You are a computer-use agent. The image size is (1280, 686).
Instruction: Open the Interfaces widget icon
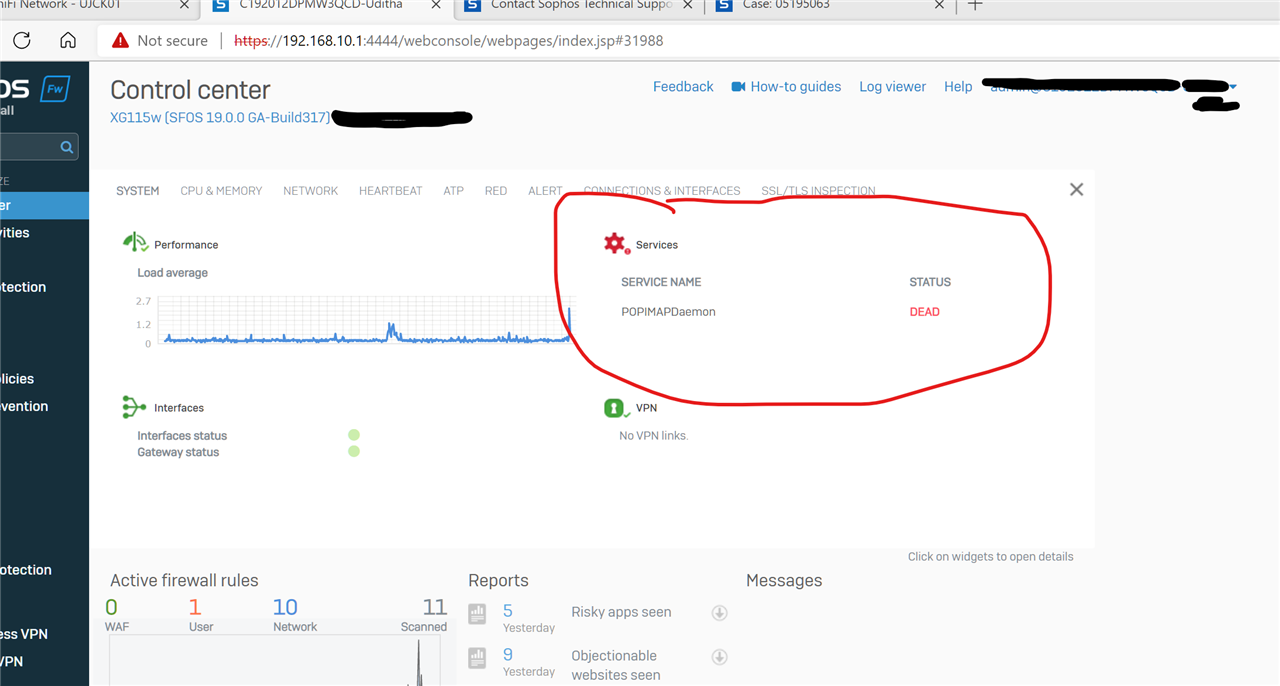[x=134, y=407]
